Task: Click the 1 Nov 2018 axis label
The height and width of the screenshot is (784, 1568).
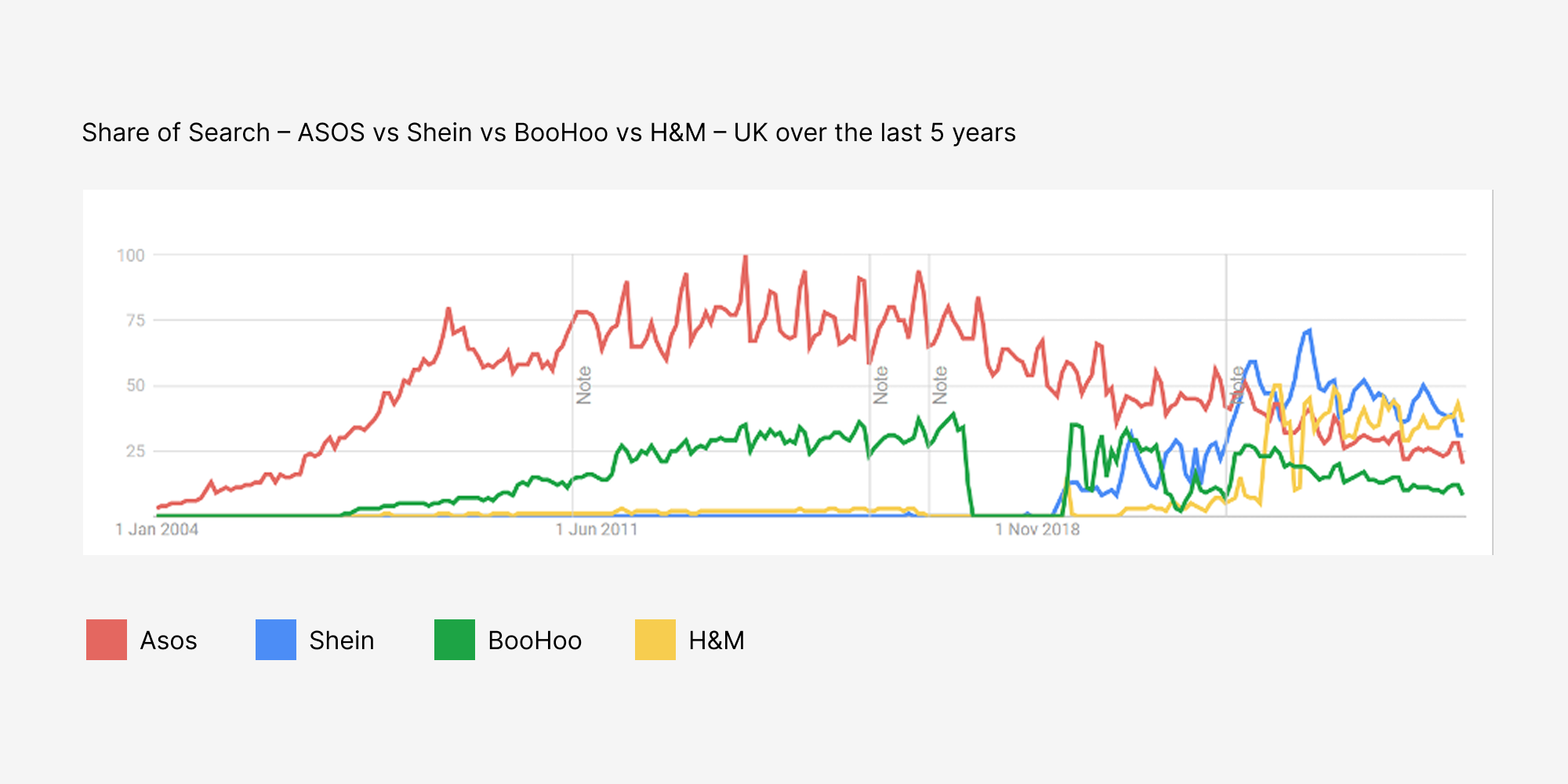Action: point(1037,530)
